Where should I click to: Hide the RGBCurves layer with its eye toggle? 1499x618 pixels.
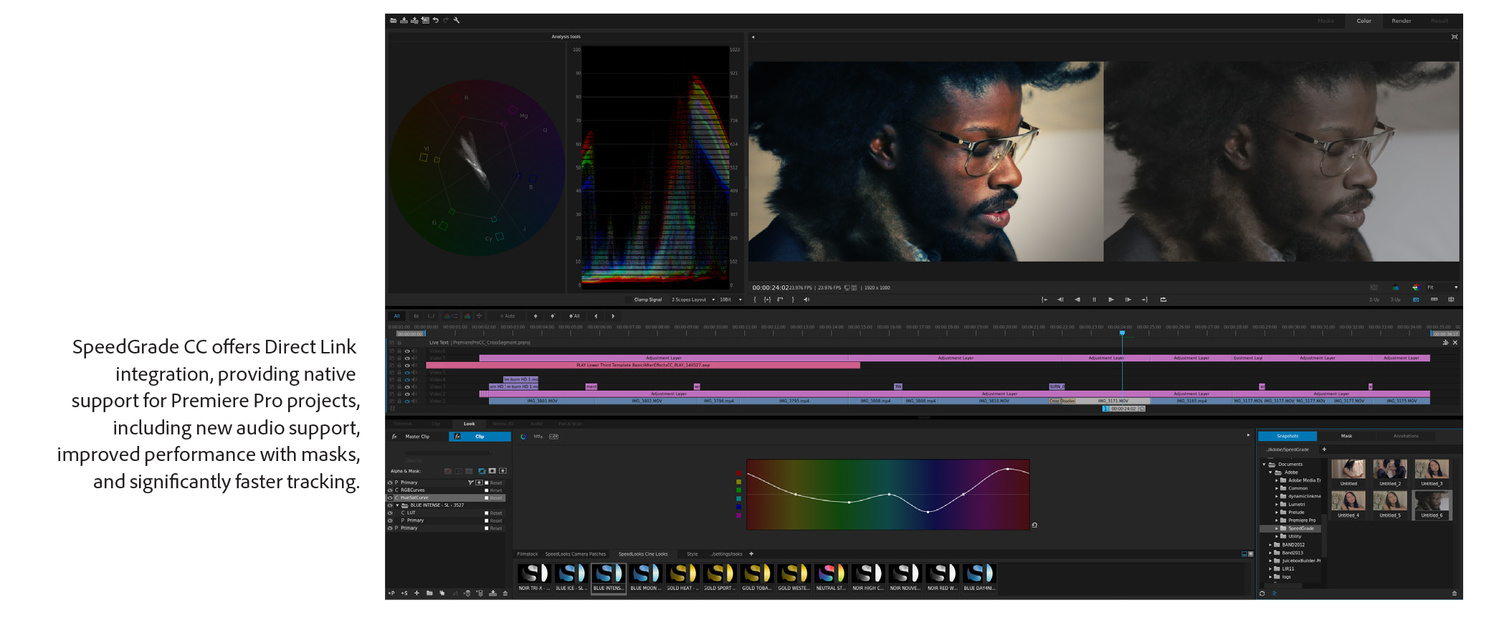(390, 490)
